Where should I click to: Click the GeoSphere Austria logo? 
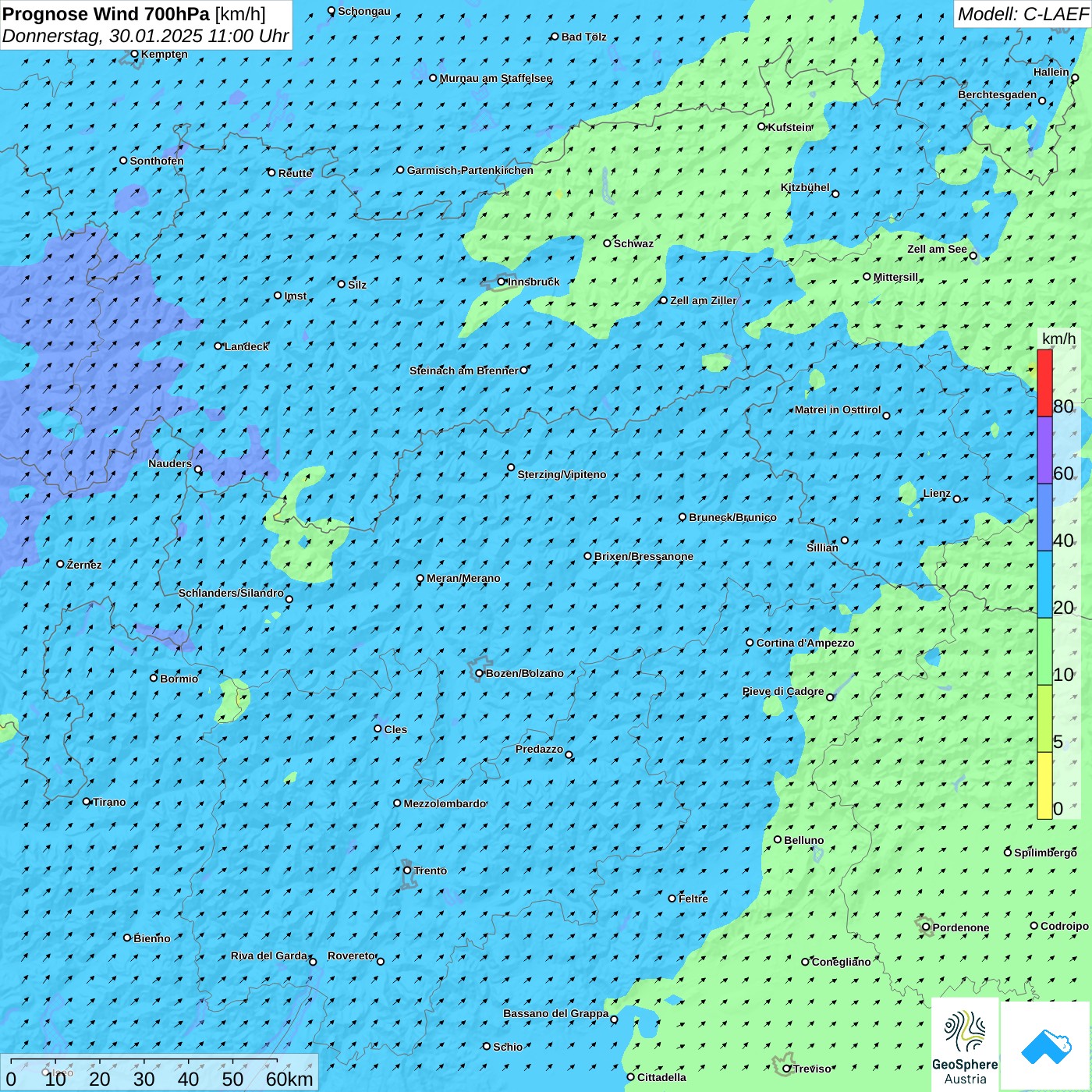pyautogui.click(x=965, y=1044)
